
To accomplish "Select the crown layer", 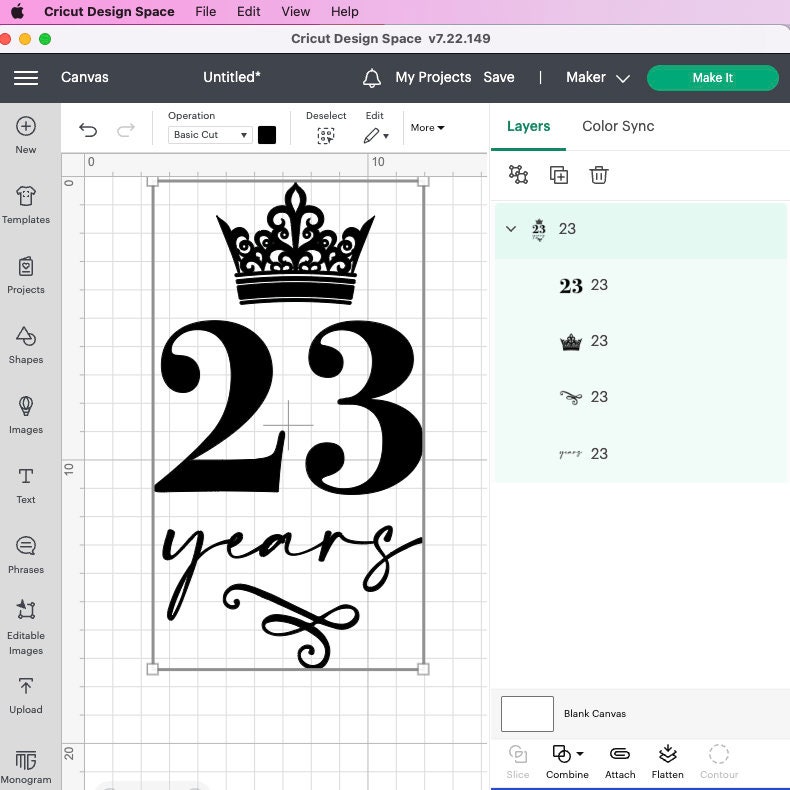I will (x=640, y=341).
